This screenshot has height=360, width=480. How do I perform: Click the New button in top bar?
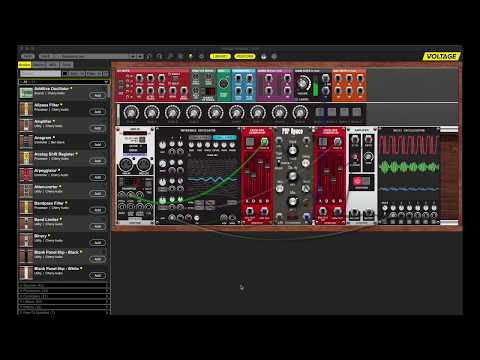pos(28,56)
